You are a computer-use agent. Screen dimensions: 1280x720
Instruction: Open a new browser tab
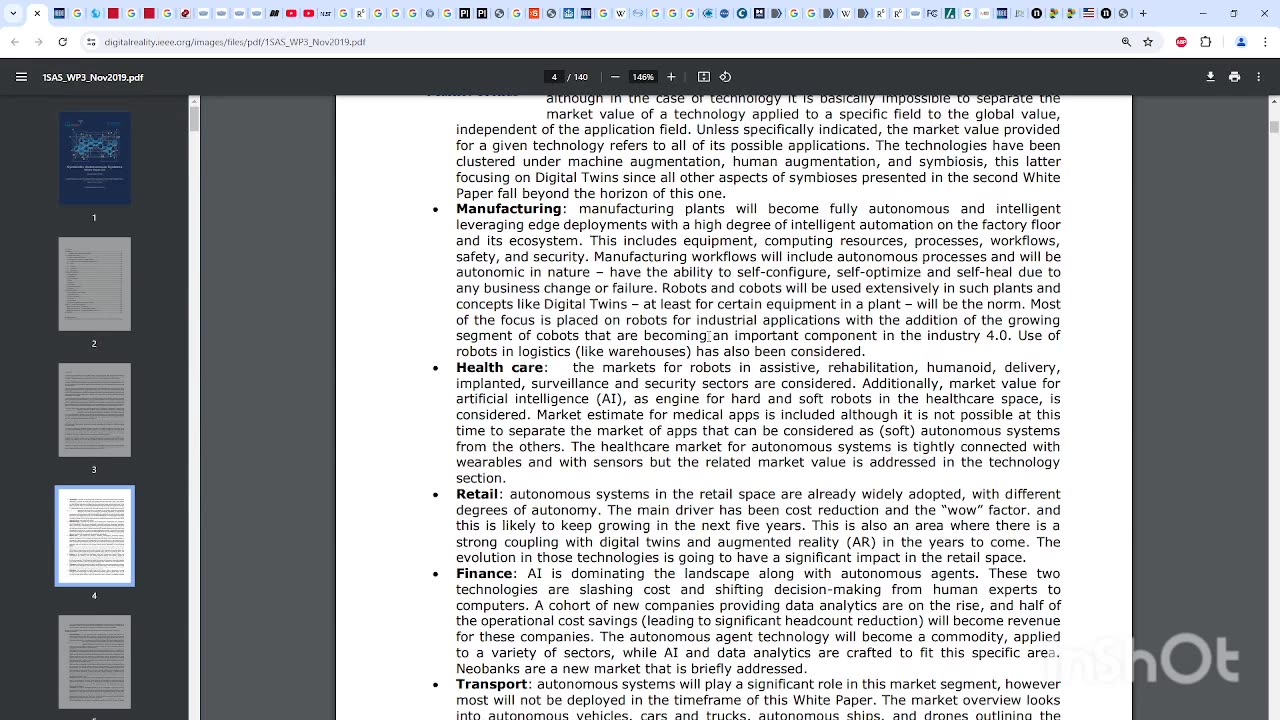click(1143, 13)
